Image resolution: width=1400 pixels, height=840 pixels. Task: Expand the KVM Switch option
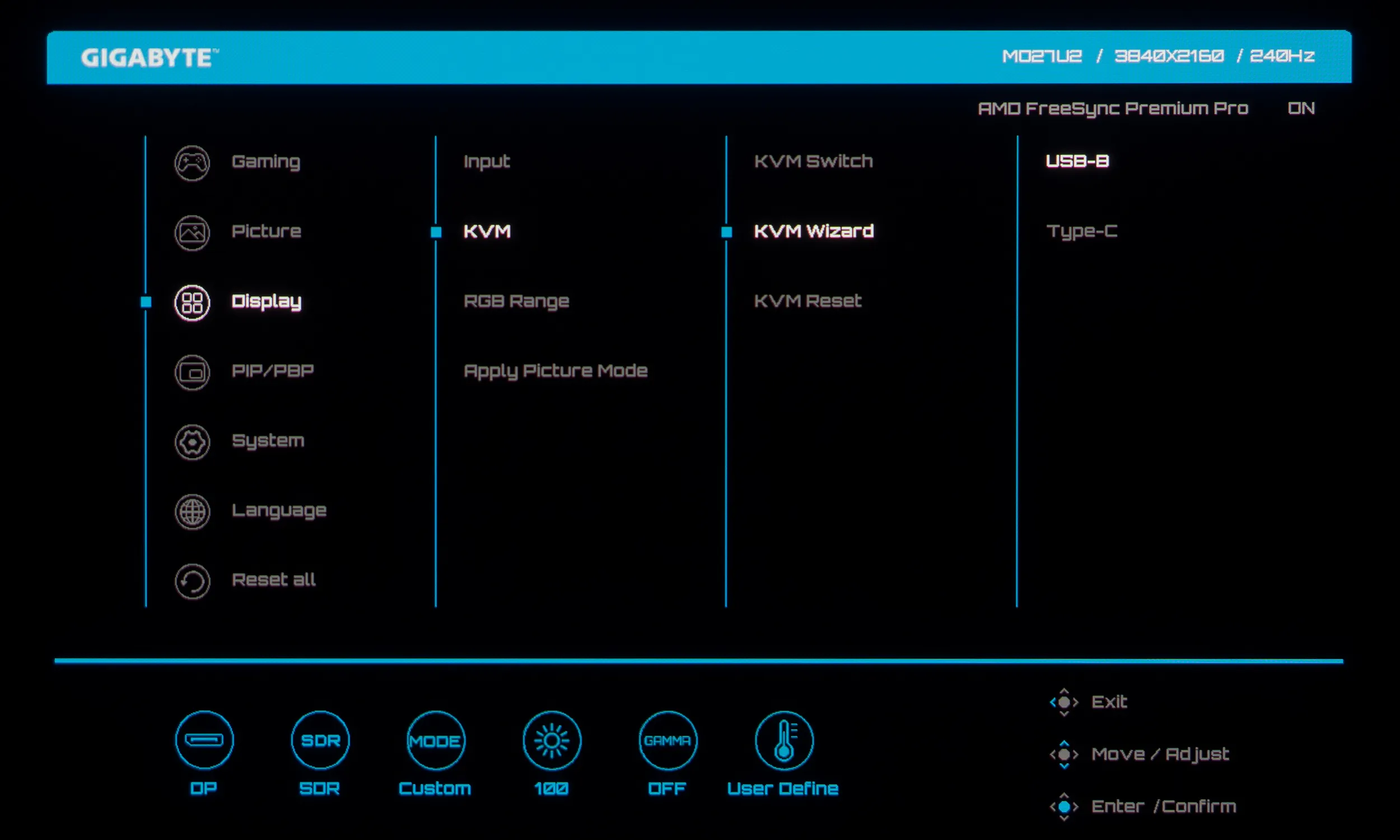(x=813, y=161)
